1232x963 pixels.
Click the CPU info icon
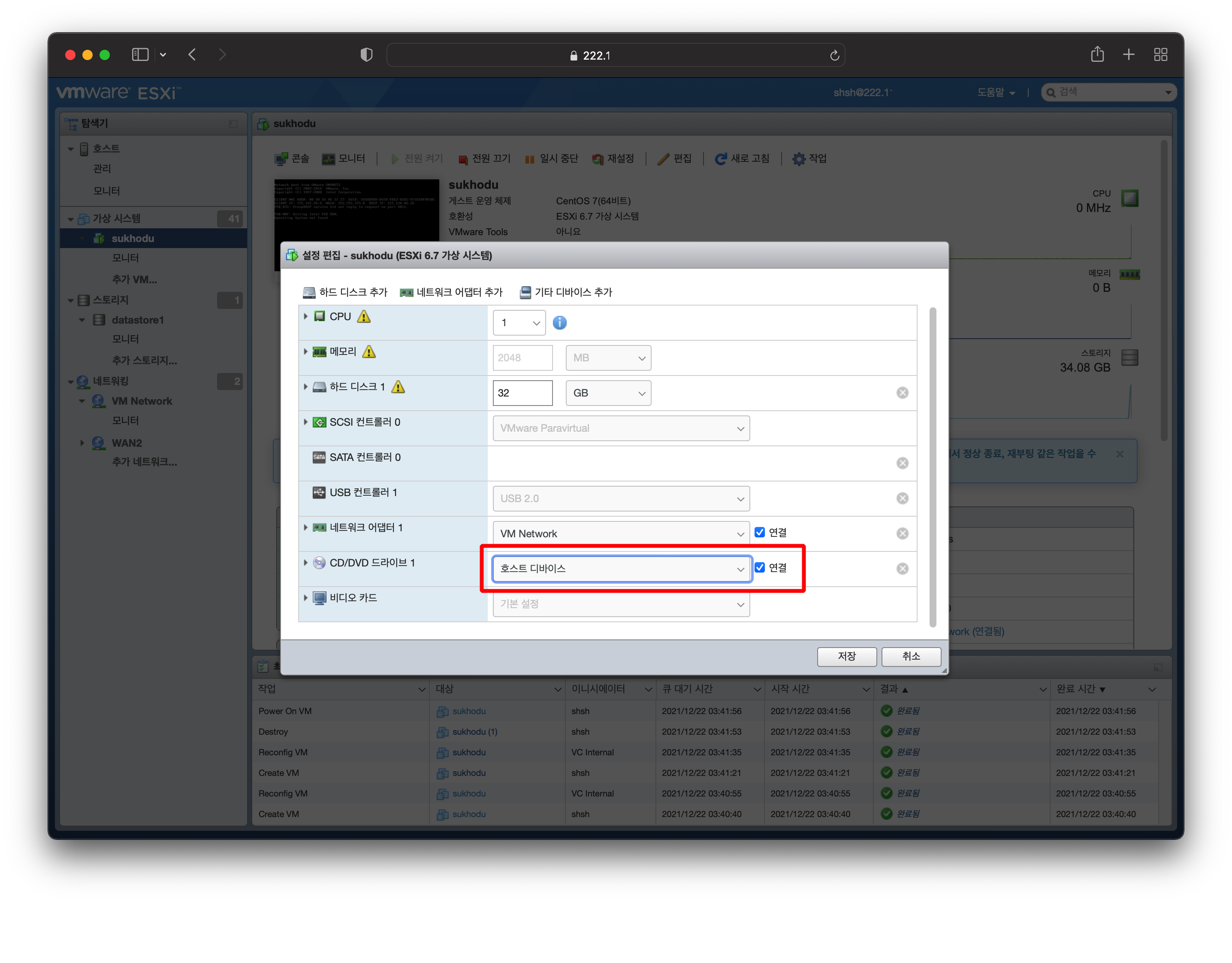[559, 322]
